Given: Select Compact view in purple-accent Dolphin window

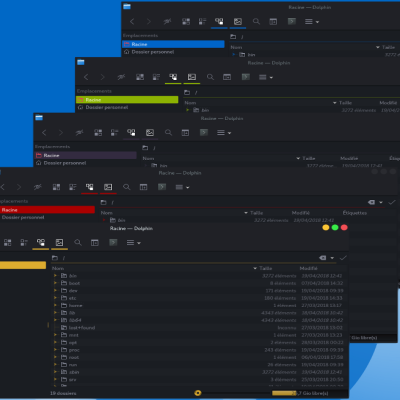Looking at the screenshot, I should [x=114, y=133].
